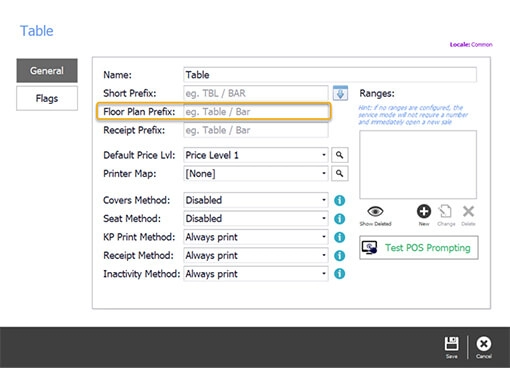
Task: Click search icon next to Default Price Lvl
Action: [x=340, y=155]
